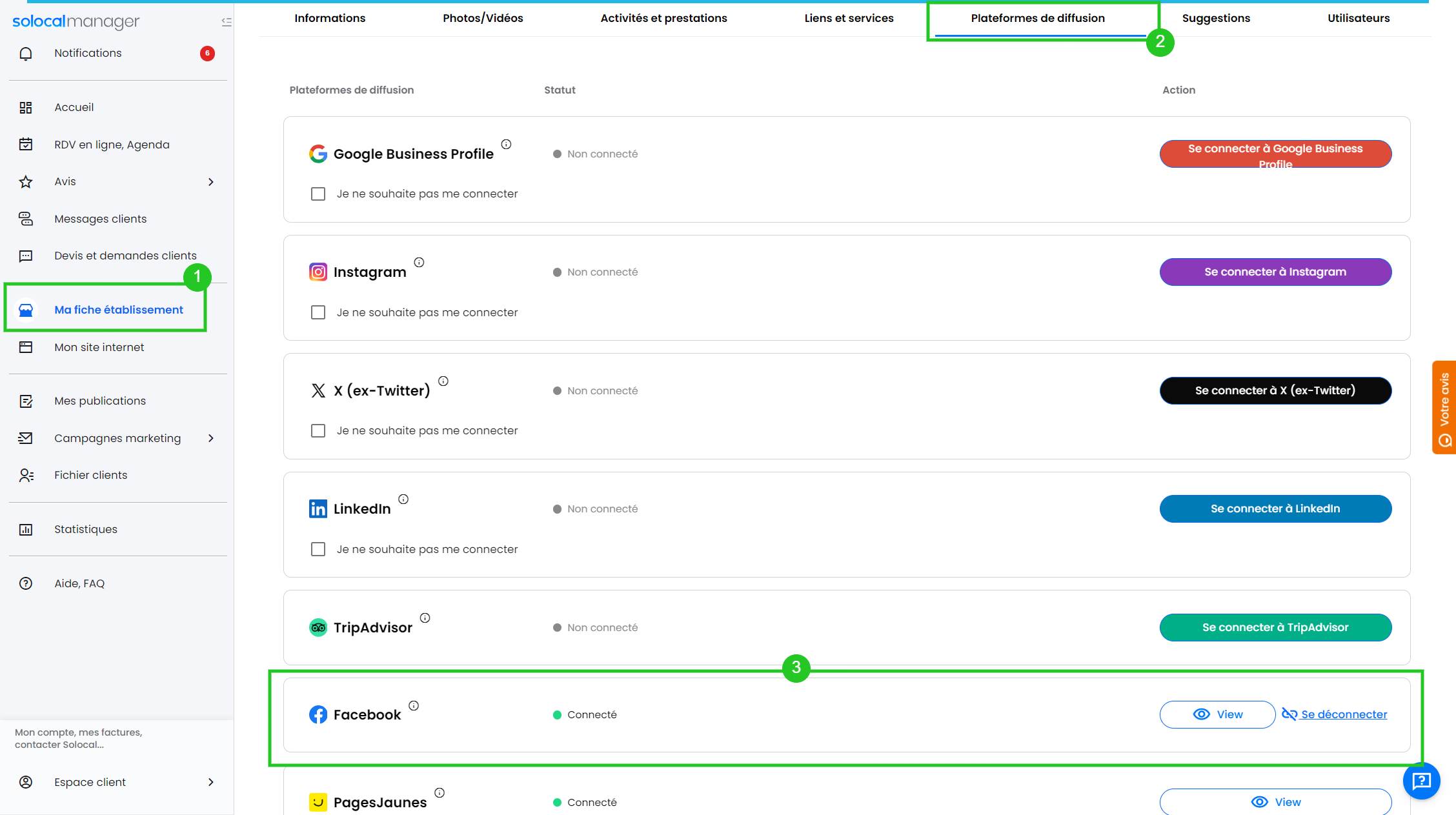This screenshot has height=815, width=1456.
Task: Open the blue help chat bubble
Action: pyautogui.click(x=1422, y=781)
